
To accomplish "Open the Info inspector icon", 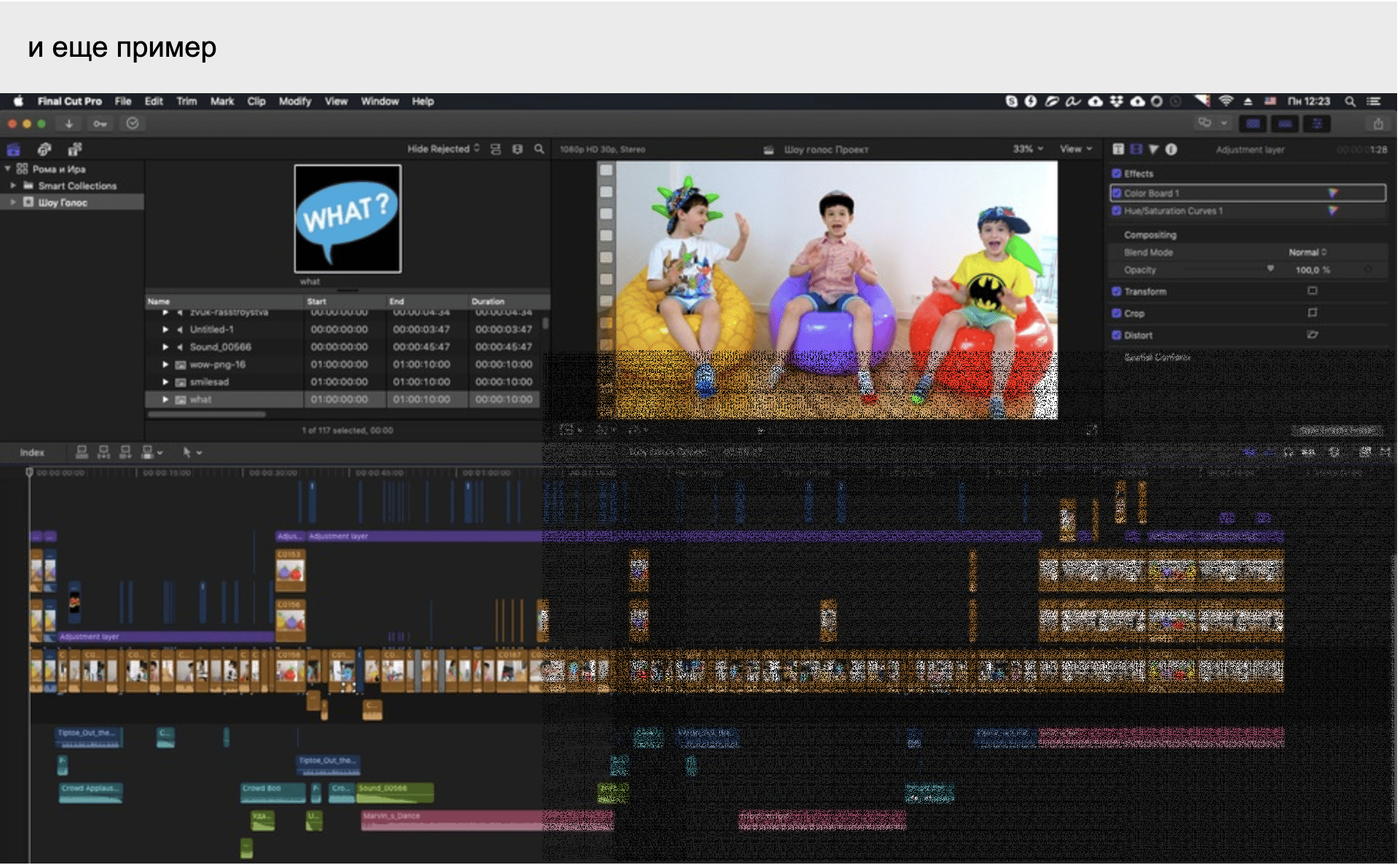I will (x=1171, y=149).
